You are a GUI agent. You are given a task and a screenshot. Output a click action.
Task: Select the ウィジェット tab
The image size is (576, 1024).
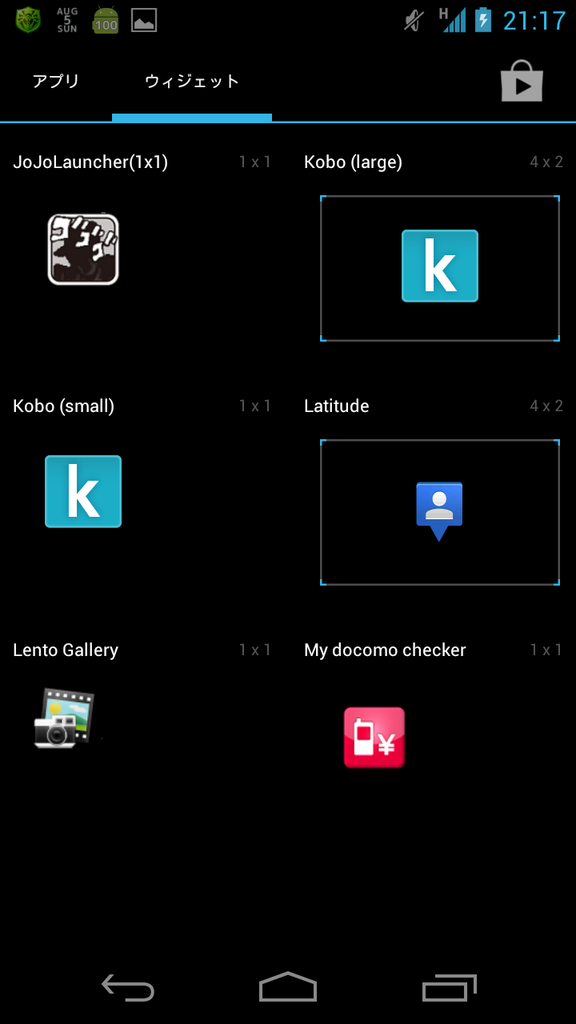point(192,82)
